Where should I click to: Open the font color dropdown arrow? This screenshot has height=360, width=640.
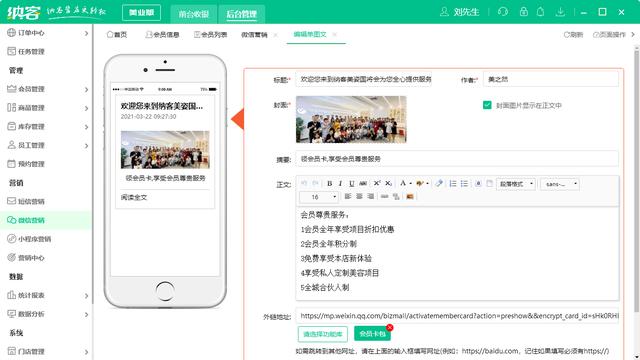(410, 184)
